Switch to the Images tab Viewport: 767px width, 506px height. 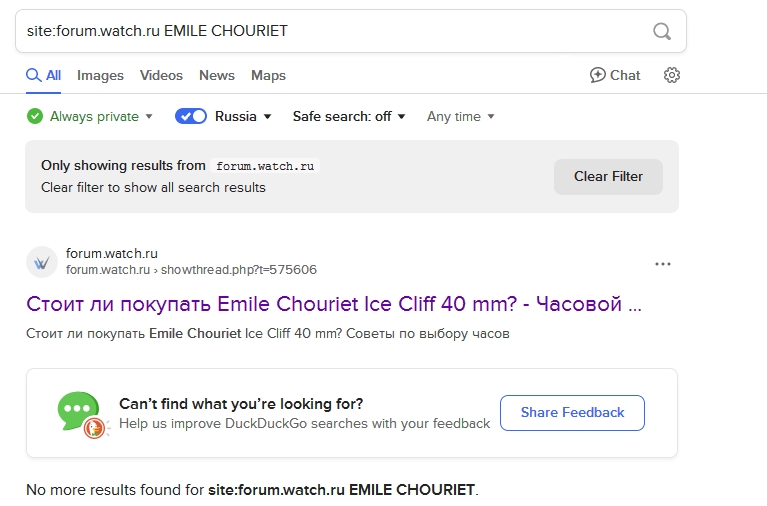click(x=100, y=75)
